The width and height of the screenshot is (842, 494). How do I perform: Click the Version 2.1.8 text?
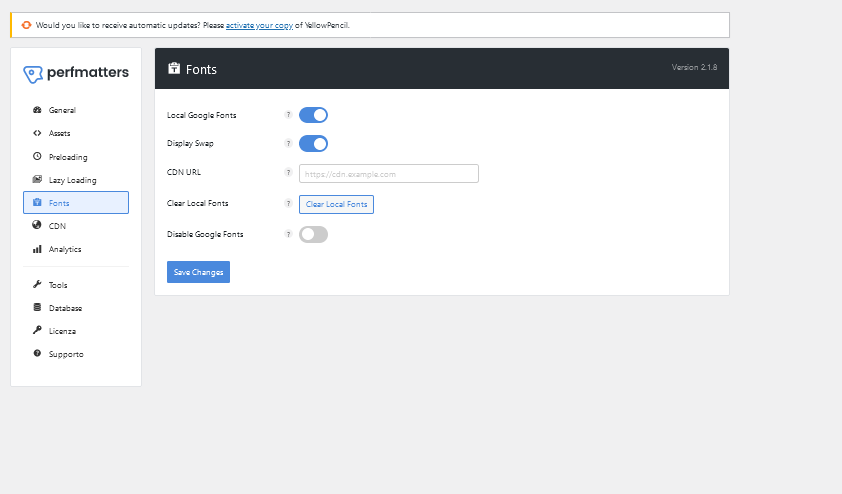[x=694, y=67]
